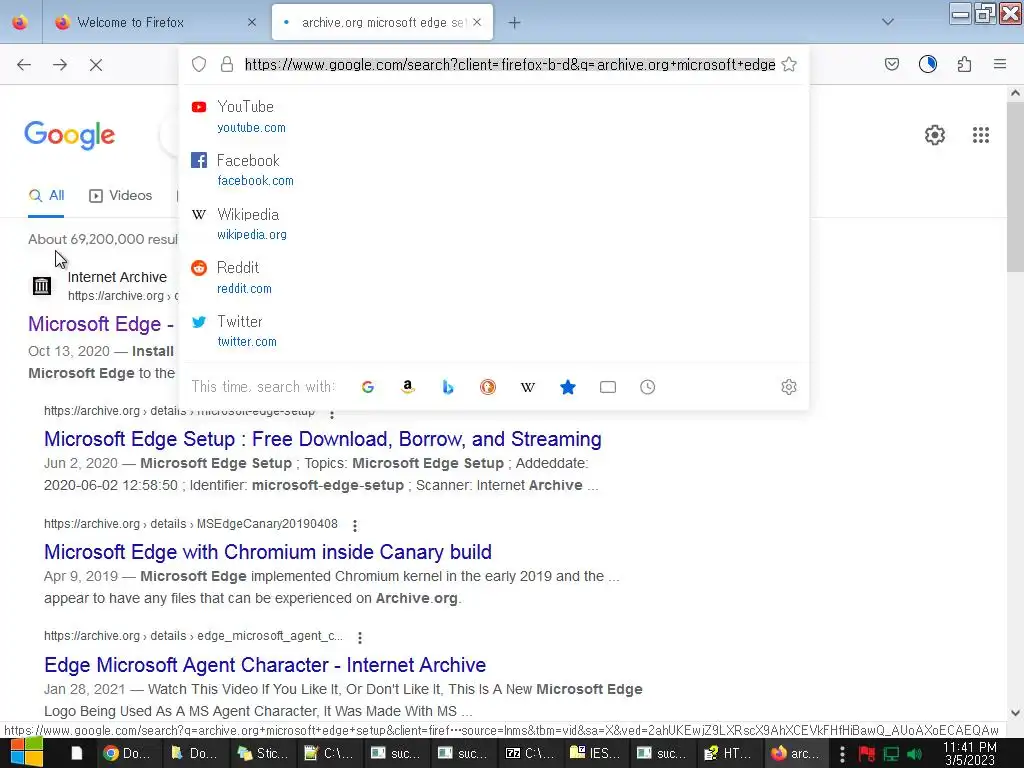Open Microsoft Edge Setup Free Download result

coord(323,439)
